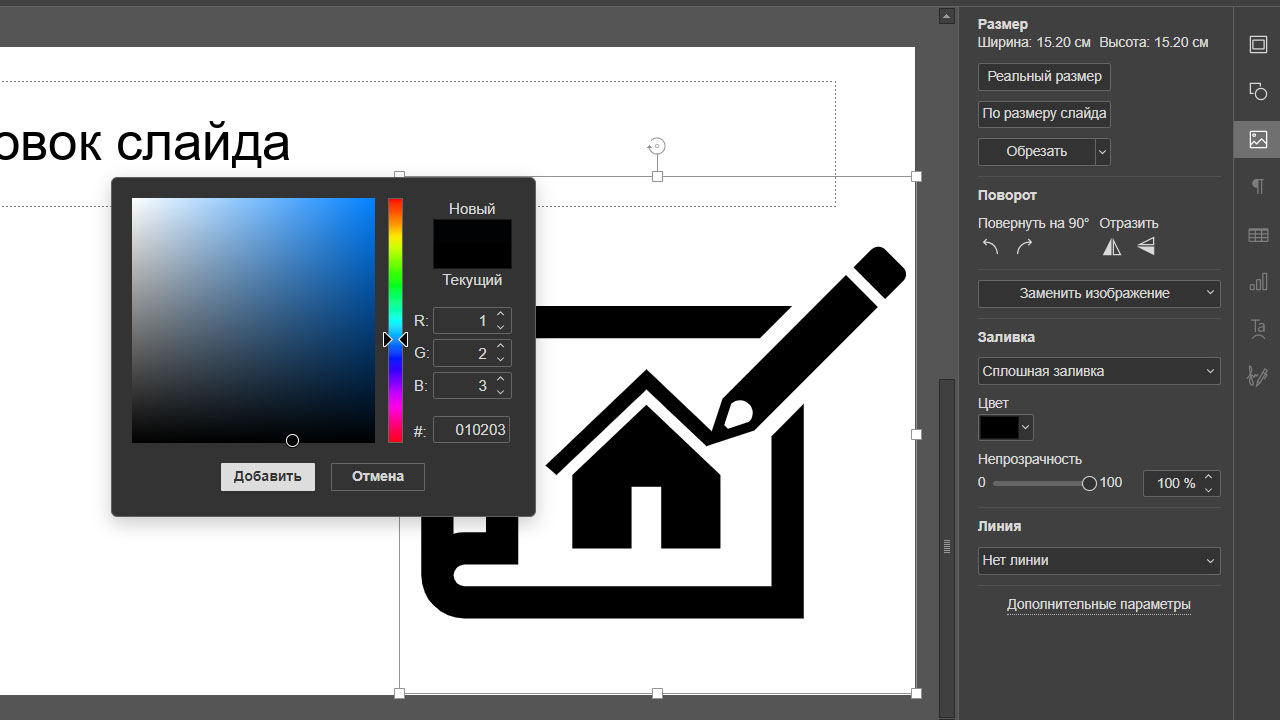Click the hue spectrum bar
The height and width of the screenshot is (720, 1280).
coord(395,320)
